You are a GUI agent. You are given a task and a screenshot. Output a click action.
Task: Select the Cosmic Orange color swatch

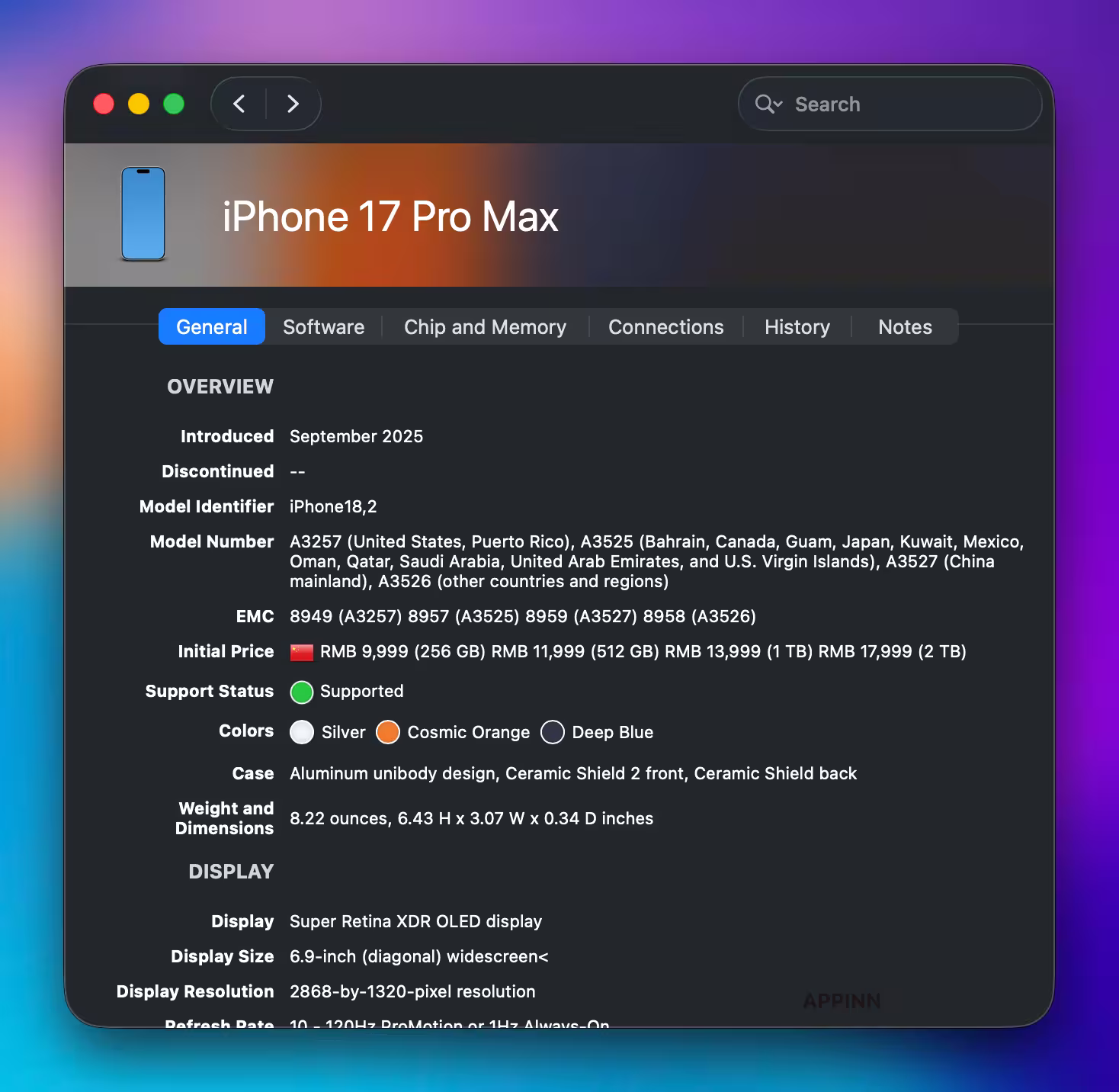click(388, 732)
